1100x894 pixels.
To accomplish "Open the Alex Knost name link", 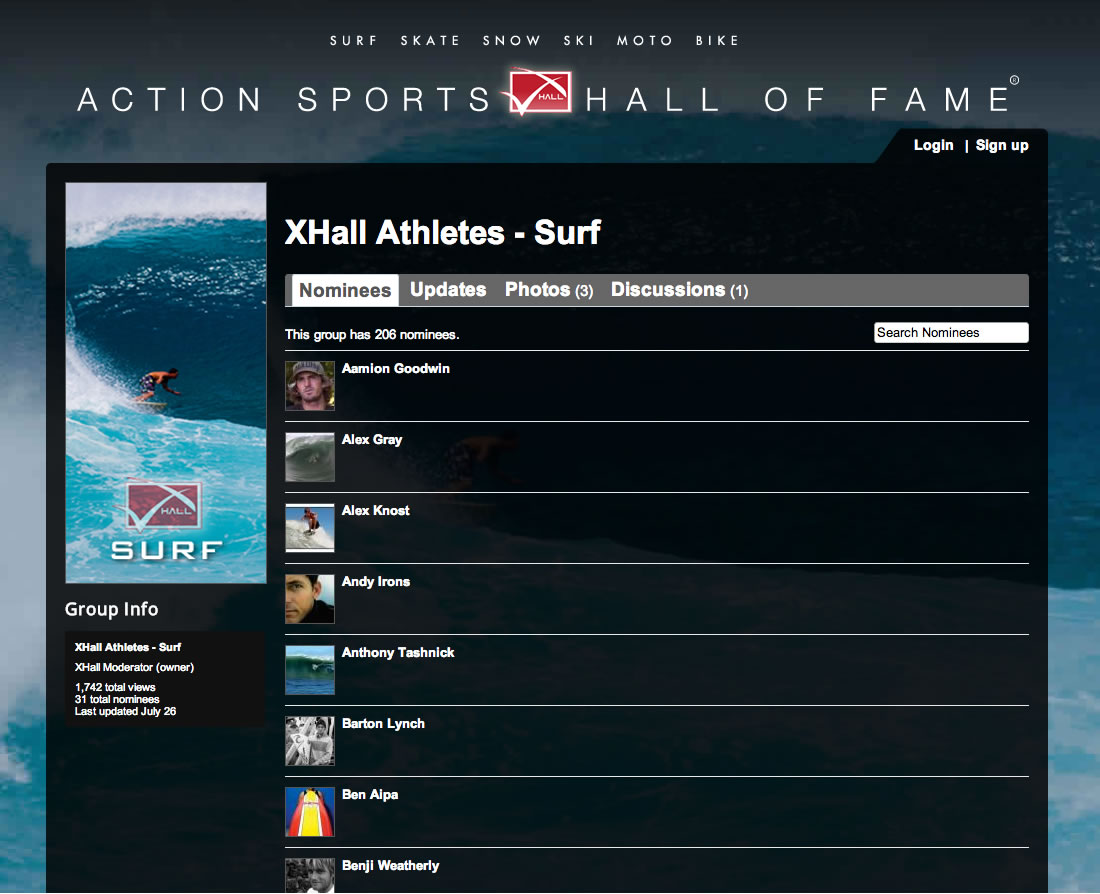I will (x=375, y=510).
